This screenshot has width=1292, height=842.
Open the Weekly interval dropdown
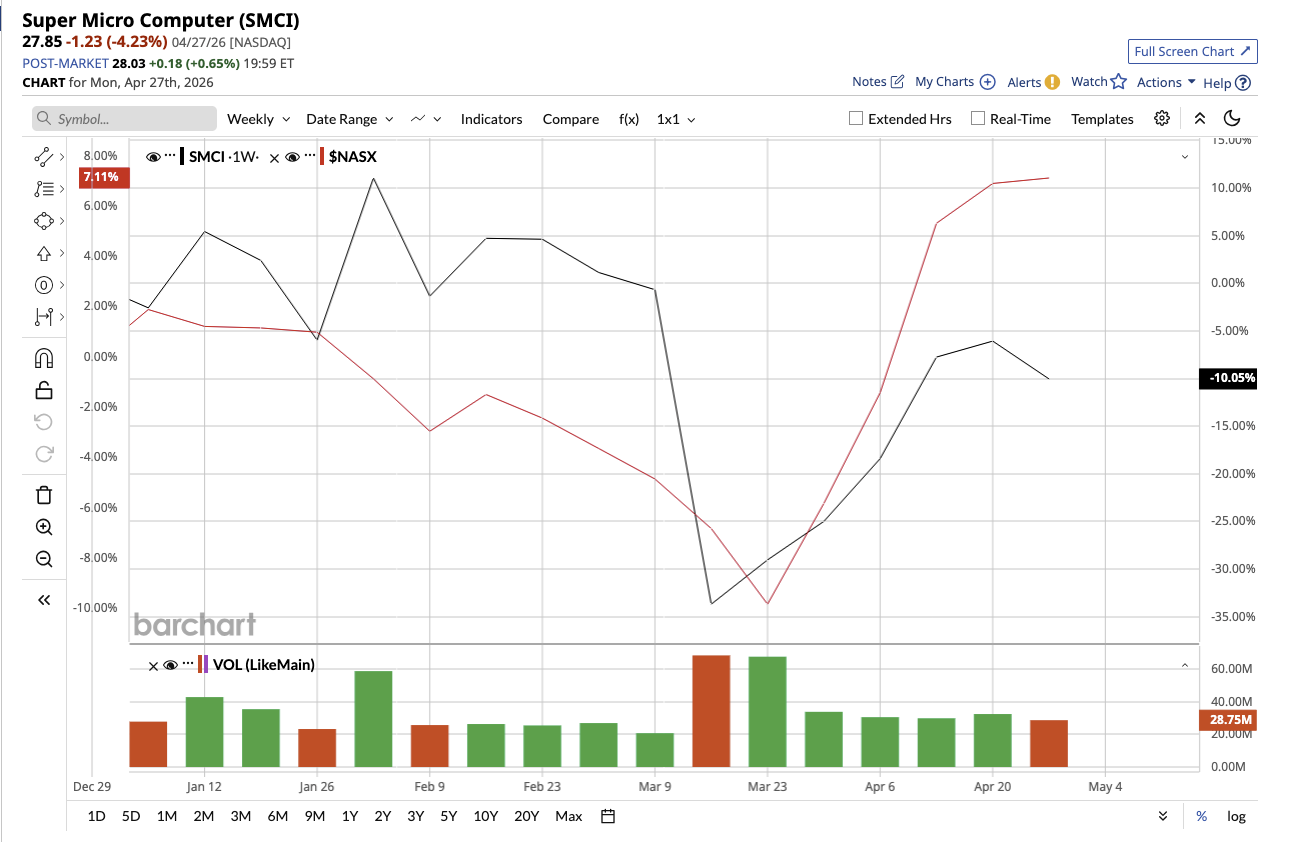[258, 119]
